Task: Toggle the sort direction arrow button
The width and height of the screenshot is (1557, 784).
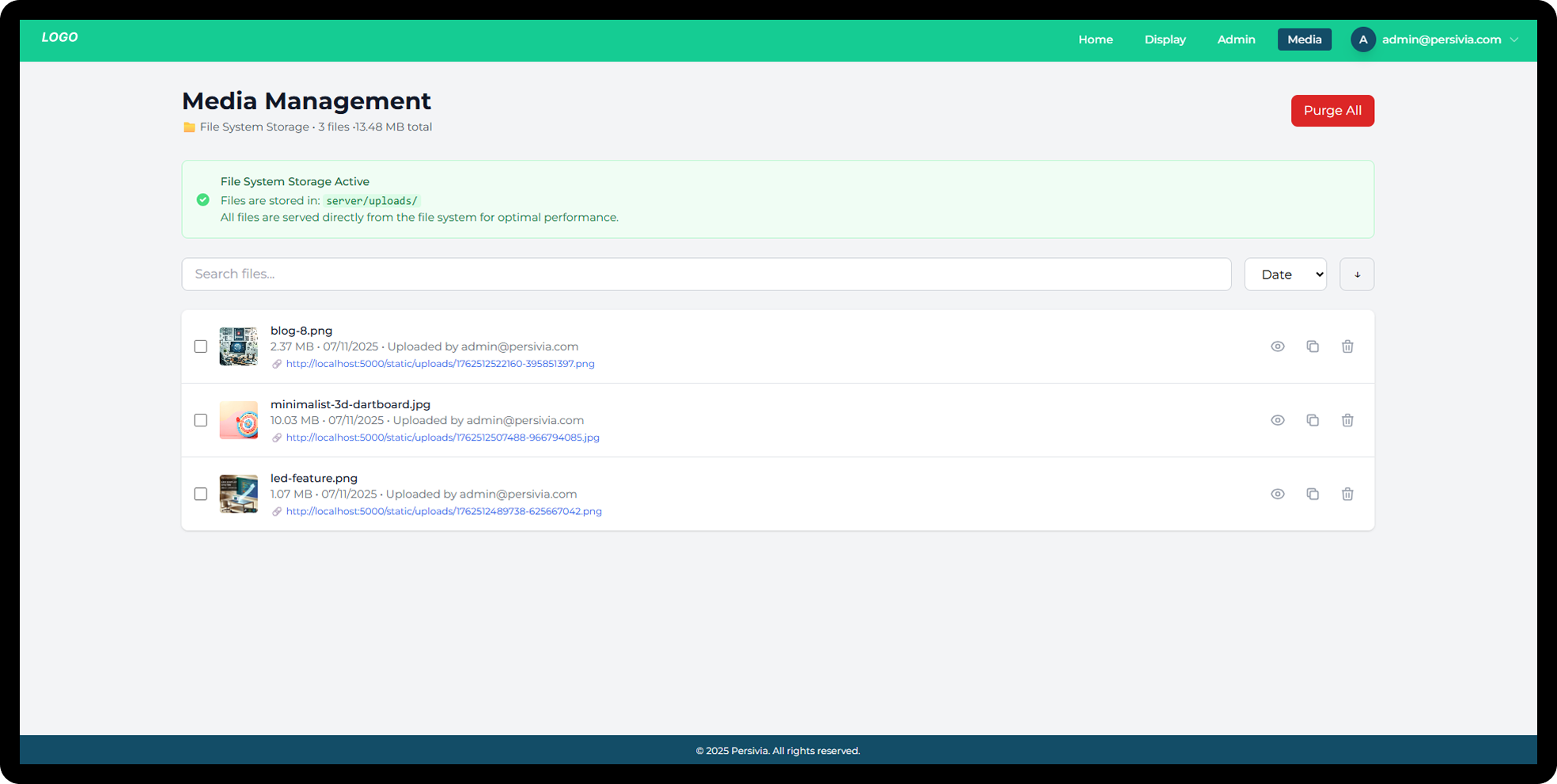Action: click(1356, 275)
